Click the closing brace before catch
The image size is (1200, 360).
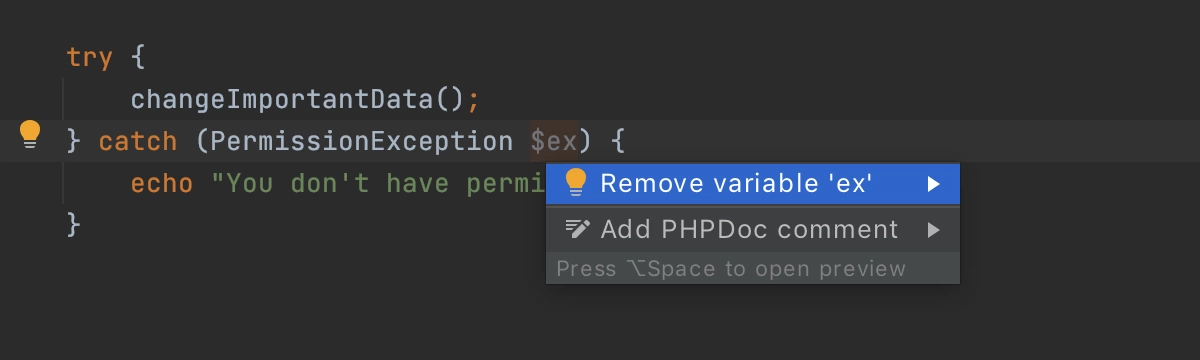click(73, 141)
